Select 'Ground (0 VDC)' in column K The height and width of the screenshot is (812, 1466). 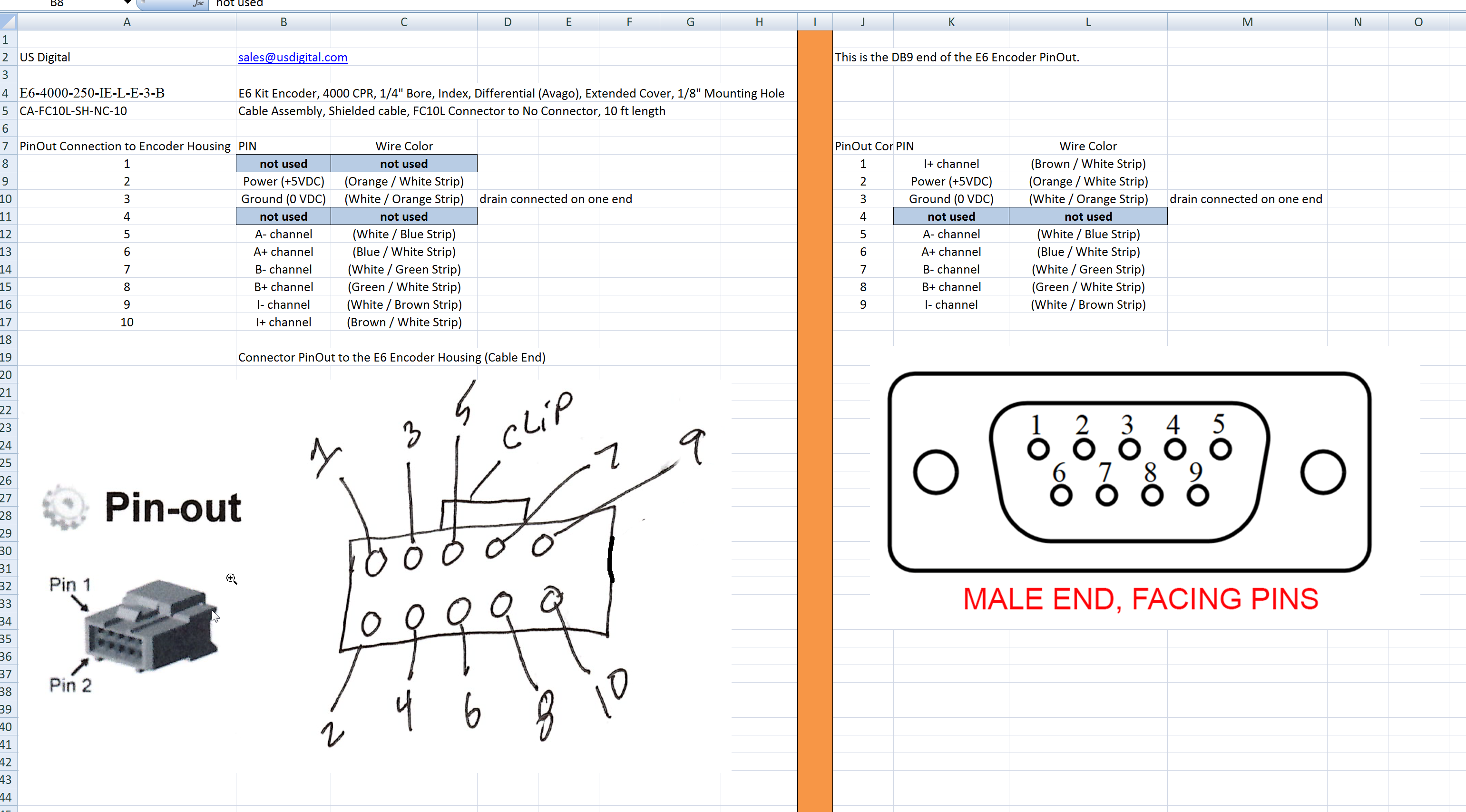[951, 199]
